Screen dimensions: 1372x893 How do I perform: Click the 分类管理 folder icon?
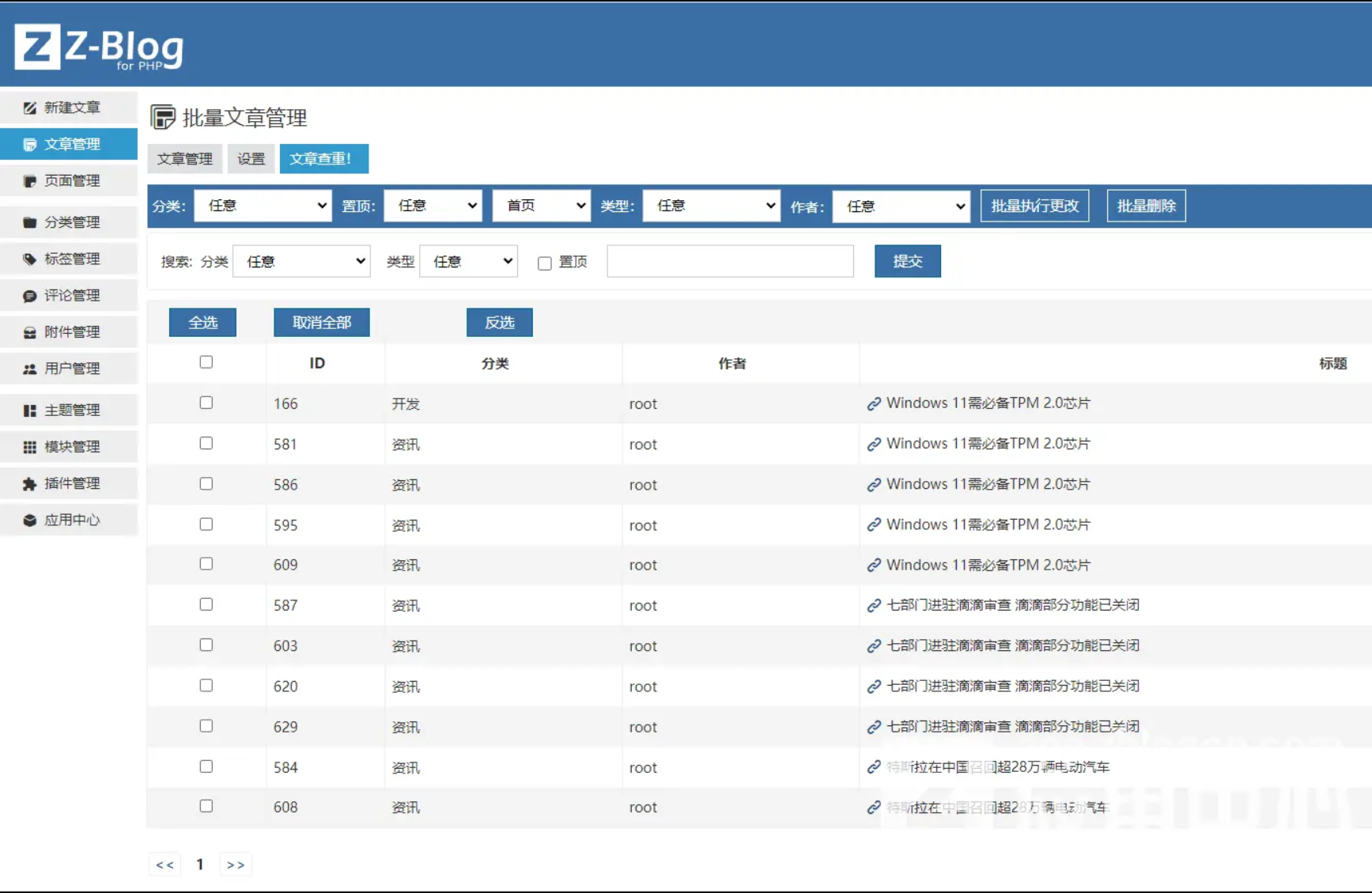pyautogui.click(x=30, y=222)
